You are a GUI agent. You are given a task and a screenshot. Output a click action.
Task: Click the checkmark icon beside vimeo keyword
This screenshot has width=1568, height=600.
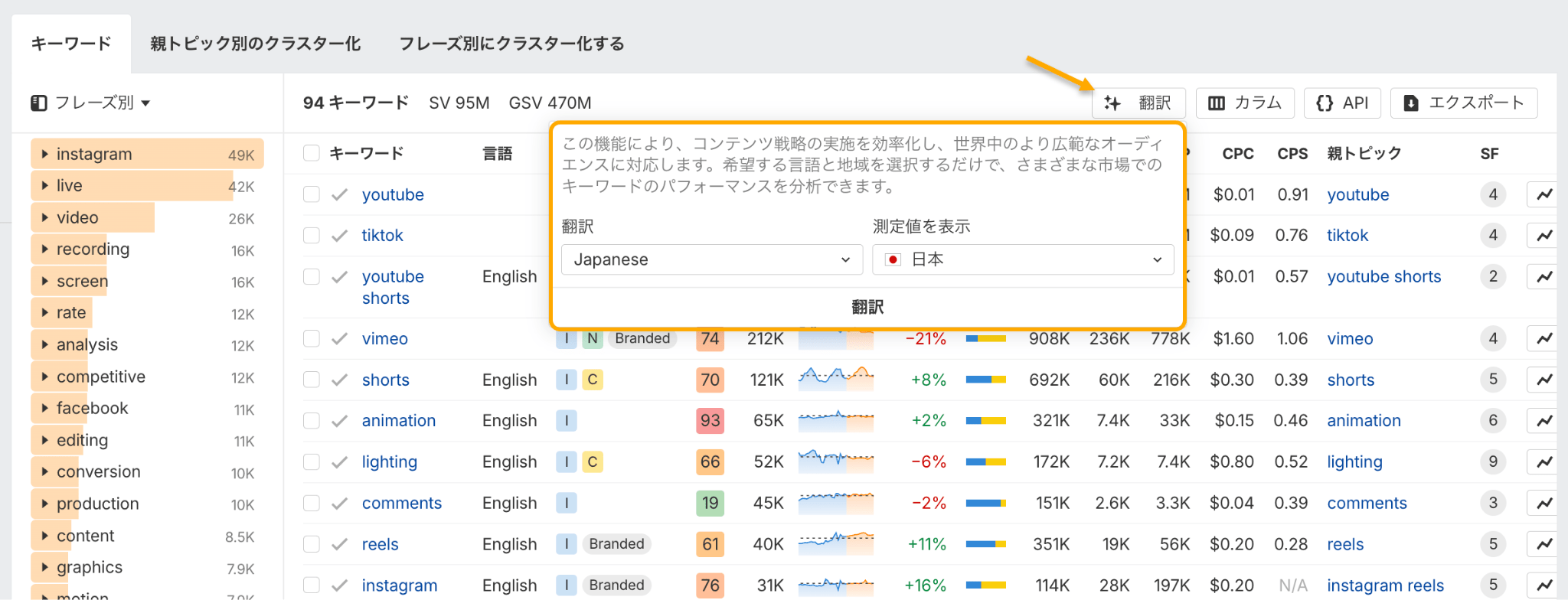(340, 338)
